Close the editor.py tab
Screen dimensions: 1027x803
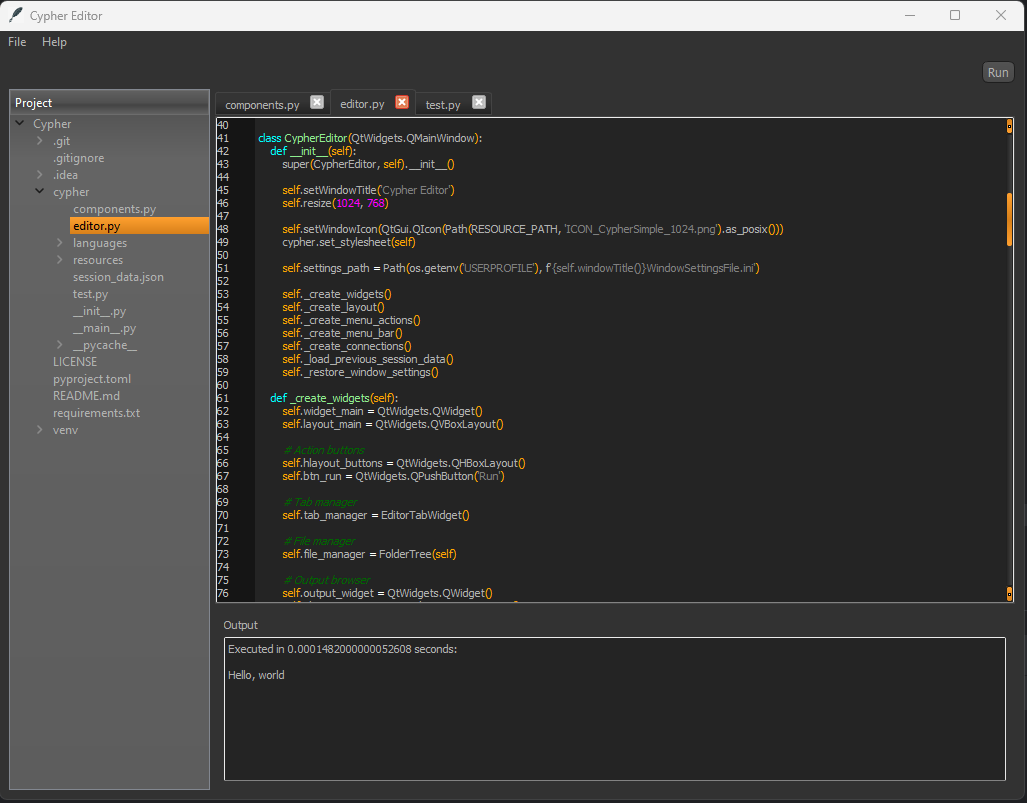pos(402,102)
